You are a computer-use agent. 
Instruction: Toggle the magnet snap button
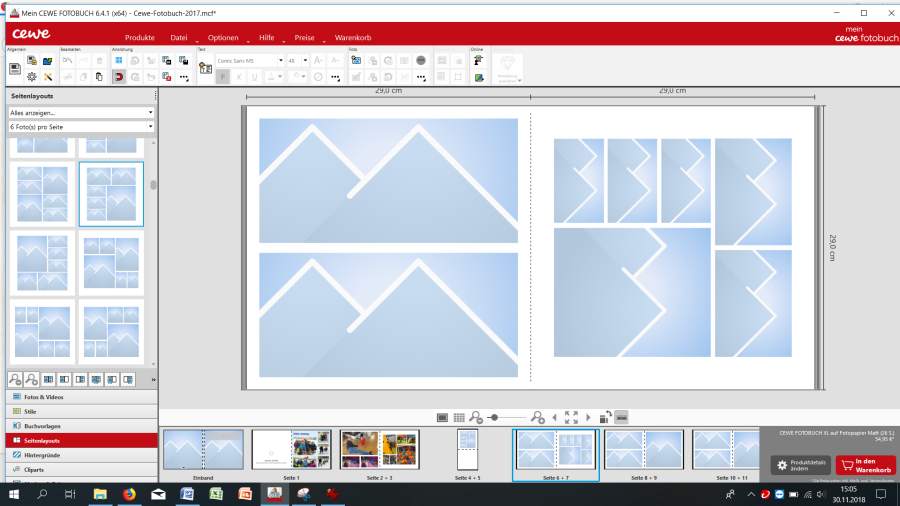coord(119,77)
